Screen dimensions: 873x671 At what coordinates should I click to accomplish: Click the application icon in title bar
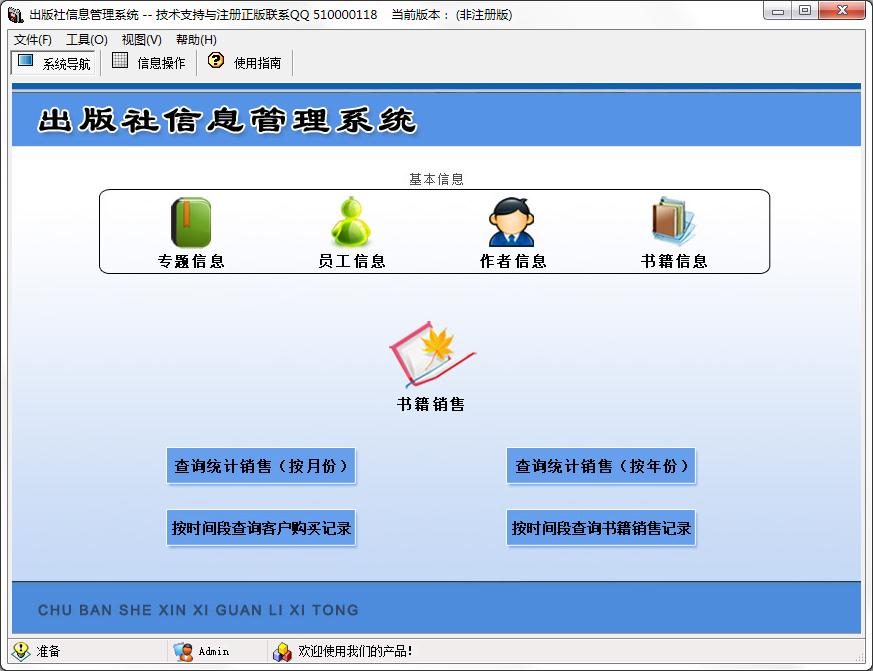click(15, 14)
